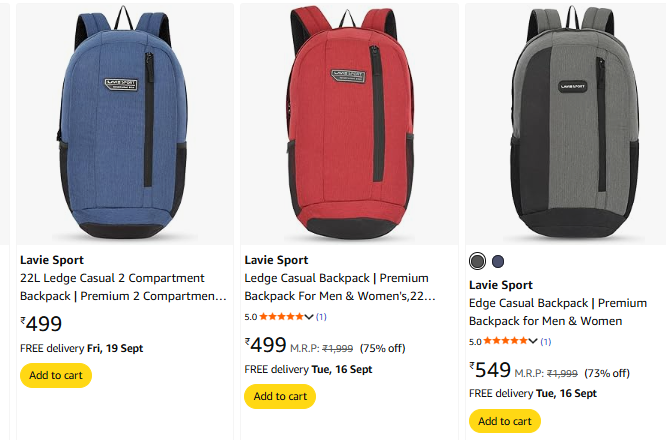
Task: Expand ratings chevron for the Edge Casual Backpack
Action: pyautogui.click(x=532, y=341)
